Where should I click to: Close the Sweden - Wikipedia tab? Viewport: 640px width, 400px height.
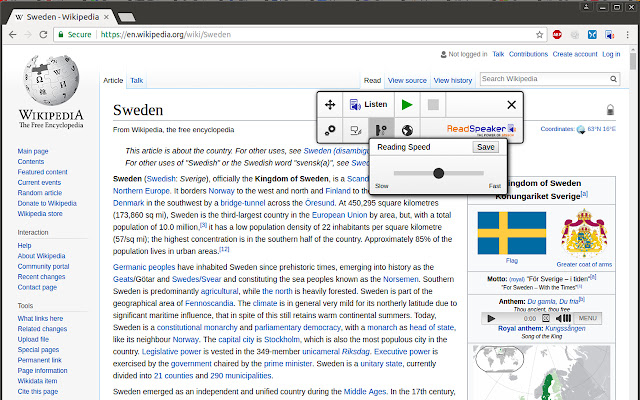pyautogui.click(x=106, y=17)
